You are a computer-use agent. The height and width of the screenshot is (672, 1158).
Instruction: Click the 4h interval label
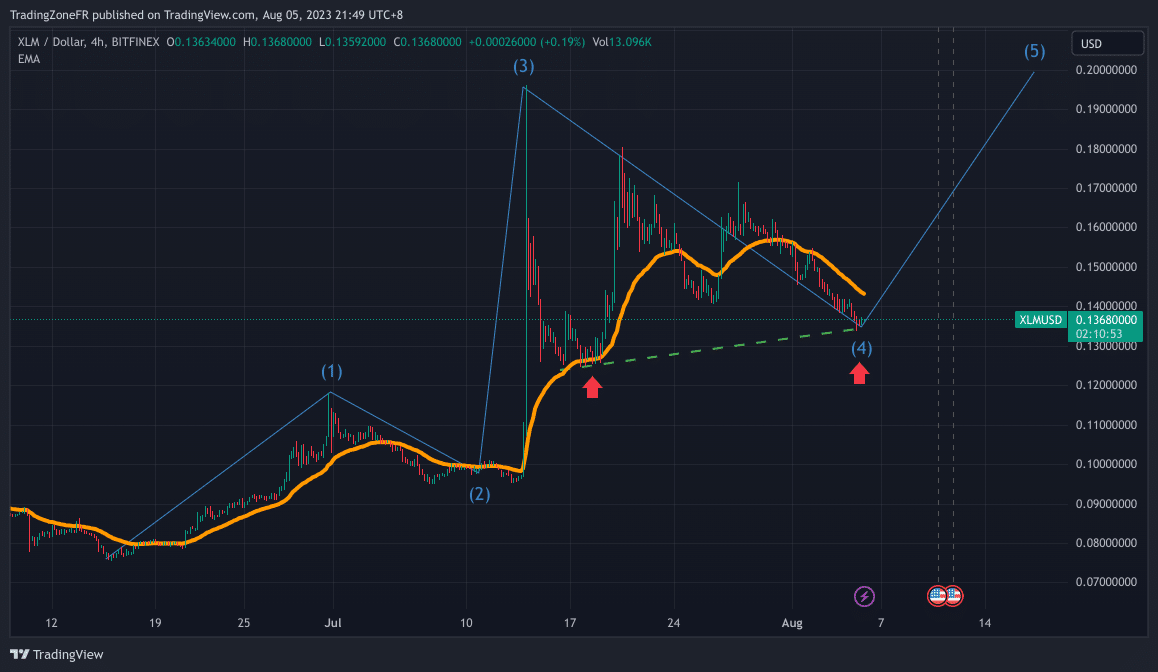click(97, 42)
